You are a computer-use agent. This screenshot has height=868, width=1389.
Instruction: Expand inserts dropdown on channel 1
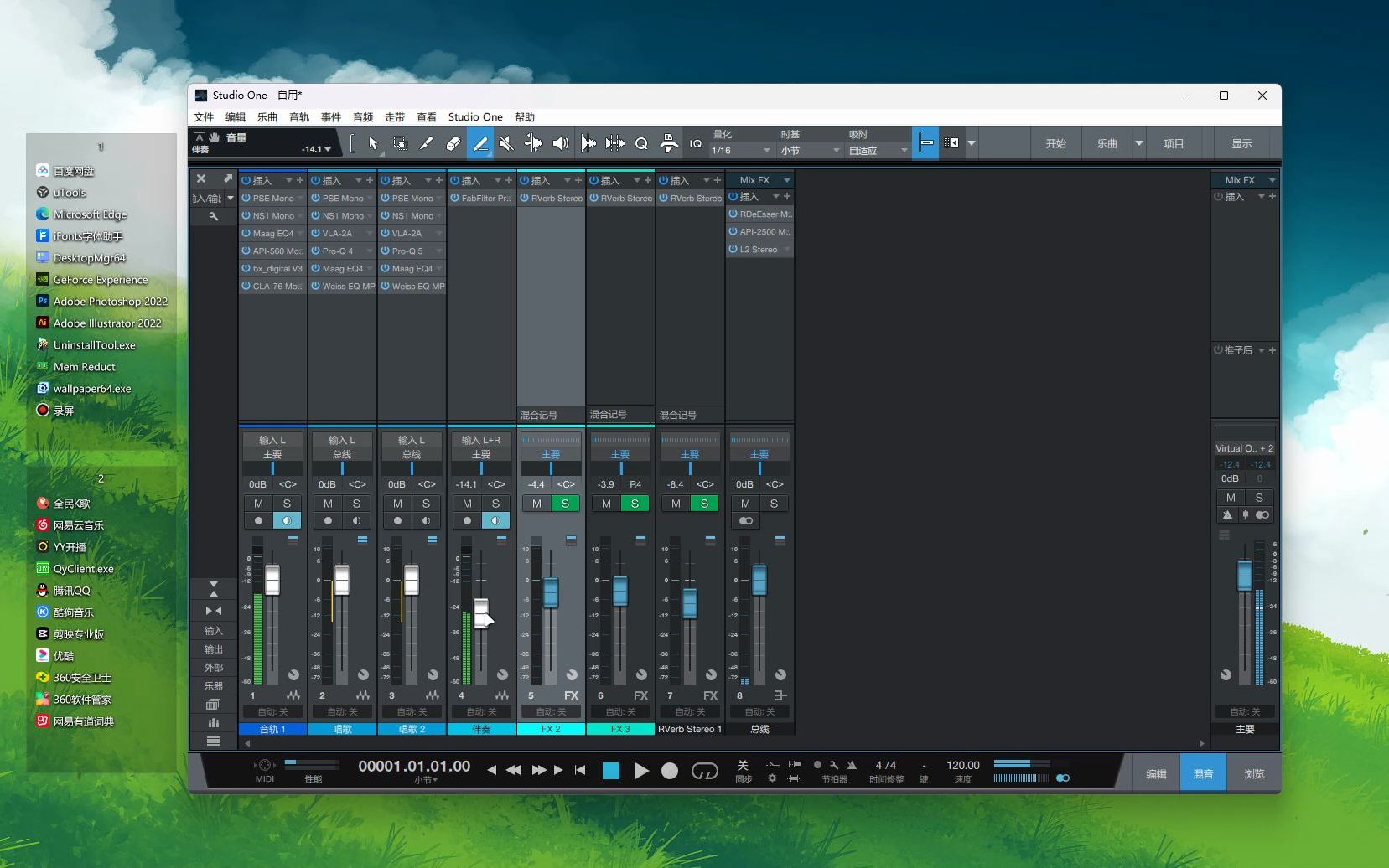(288, 180)
